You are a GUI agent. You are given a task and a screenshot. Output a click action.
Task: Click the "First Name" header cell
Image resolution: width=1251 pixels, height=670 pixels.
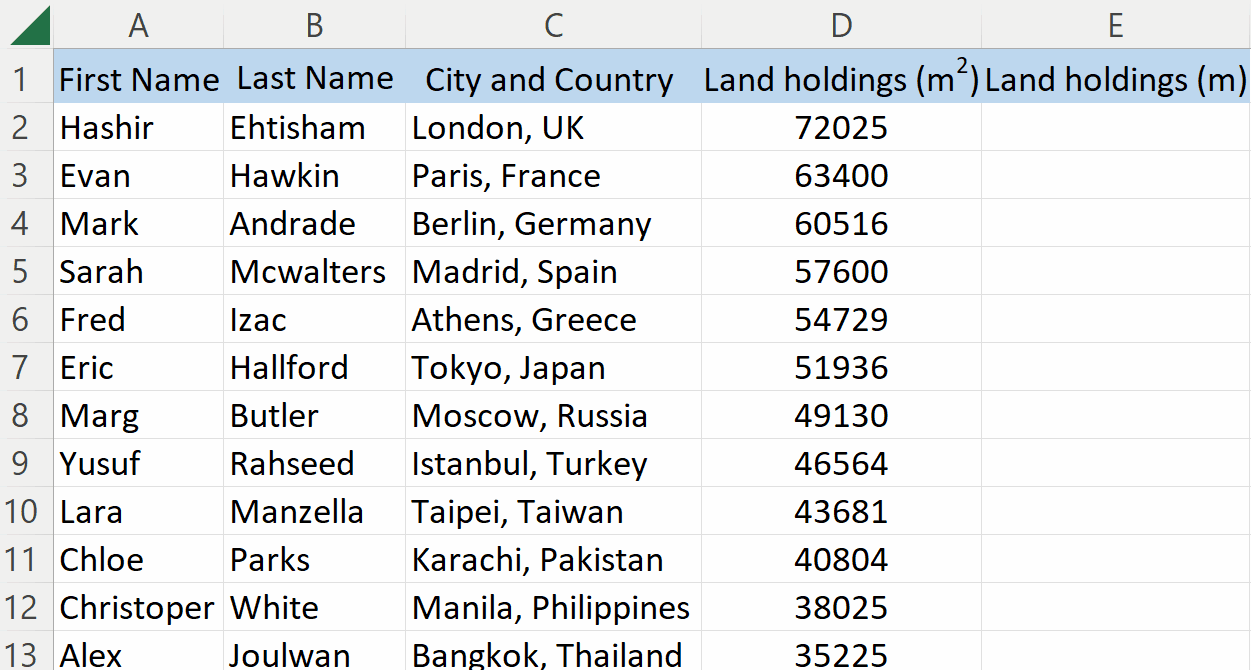click(x=139, y=79)
